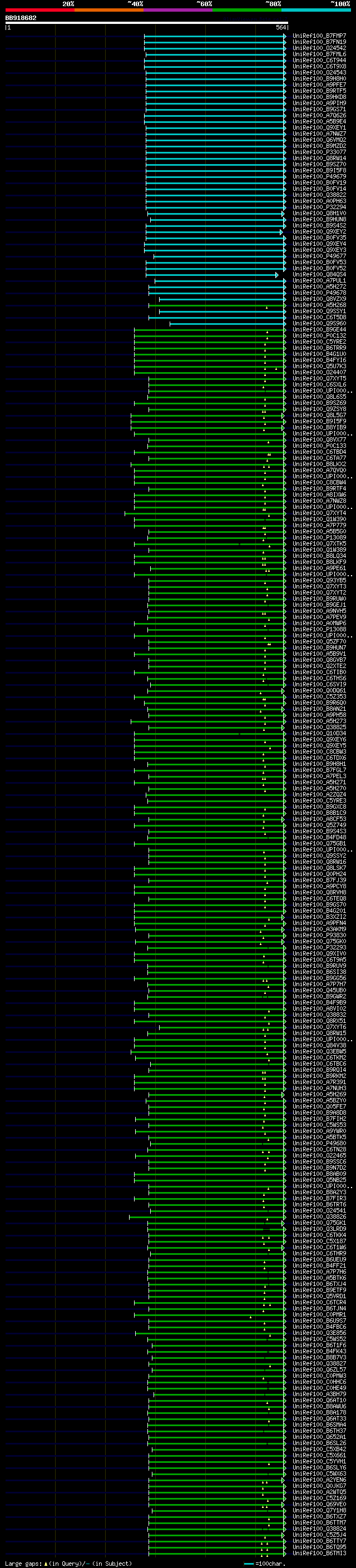Select the UniRef100_A9PIH9 label
This screenshot has width=356, height=1568.
click(x=319, y=103)
